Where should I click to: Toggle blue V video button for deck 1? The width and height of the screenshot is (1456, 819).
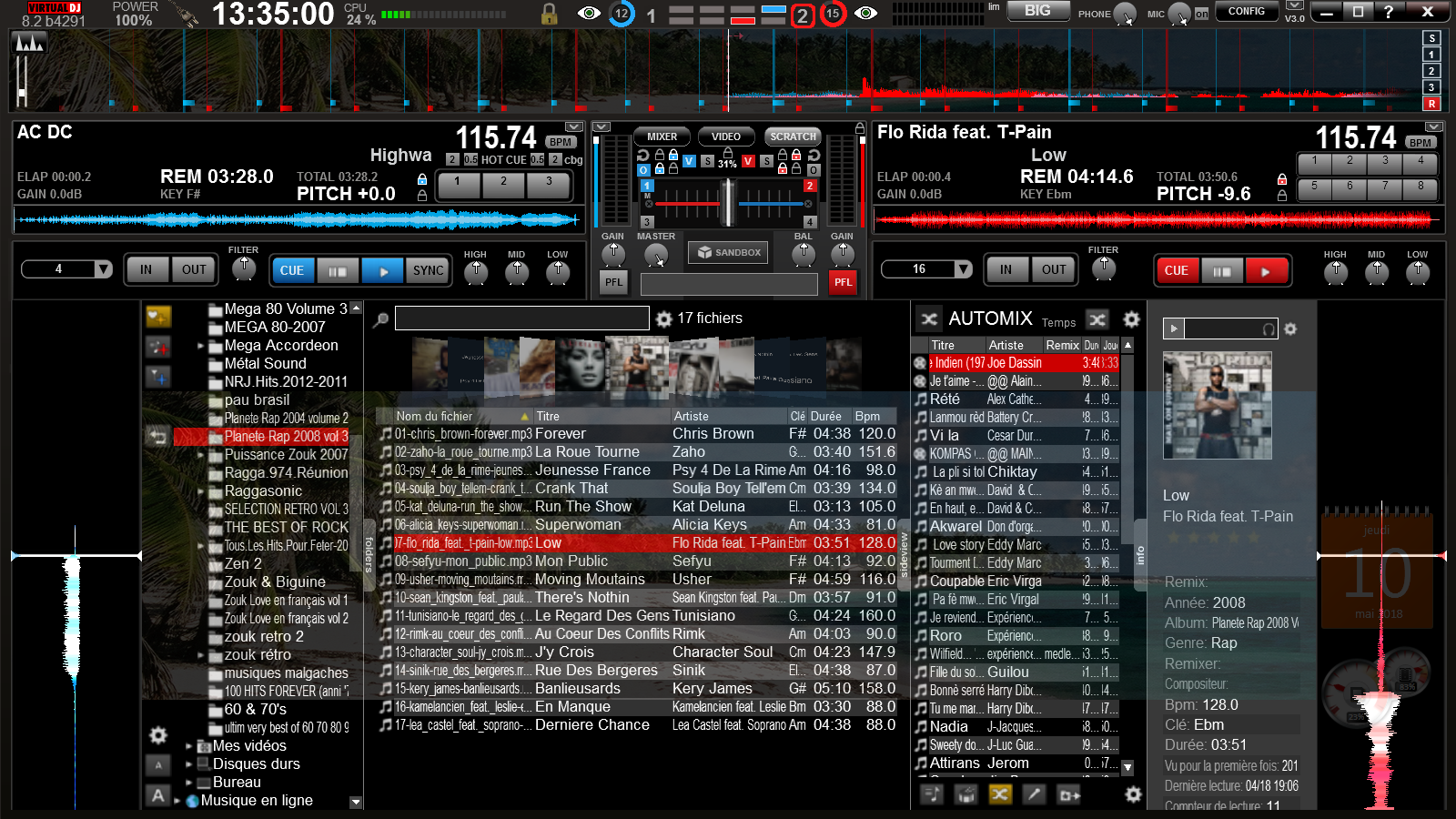point(689,161)
